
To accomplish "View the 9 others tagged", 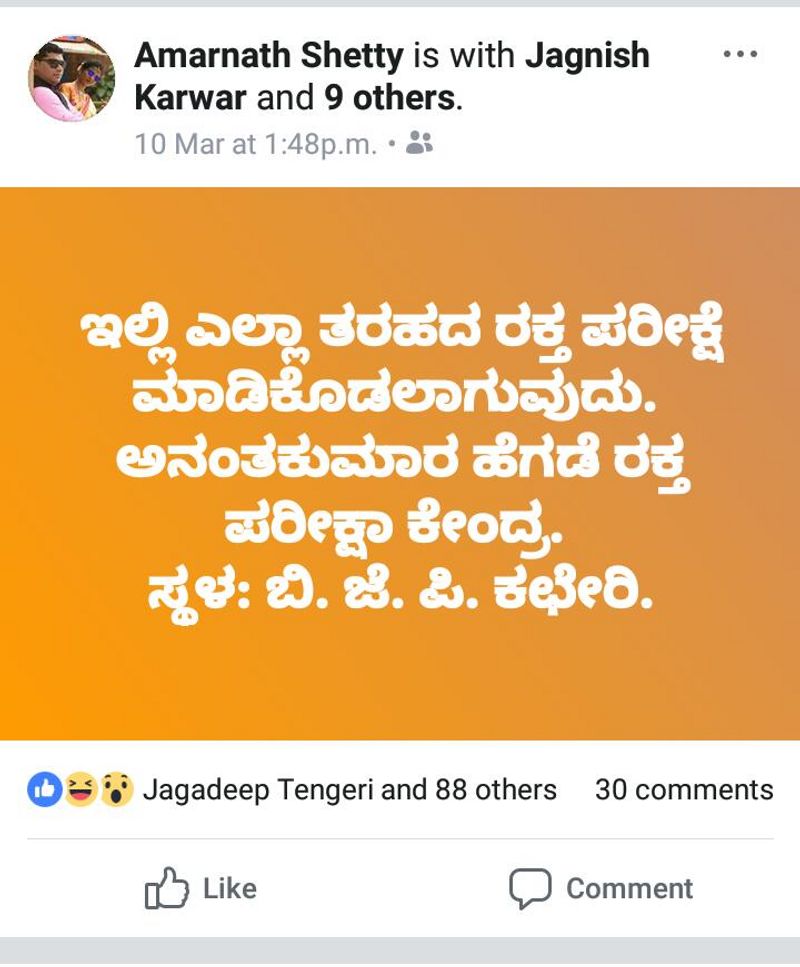I will click(389, 97).
